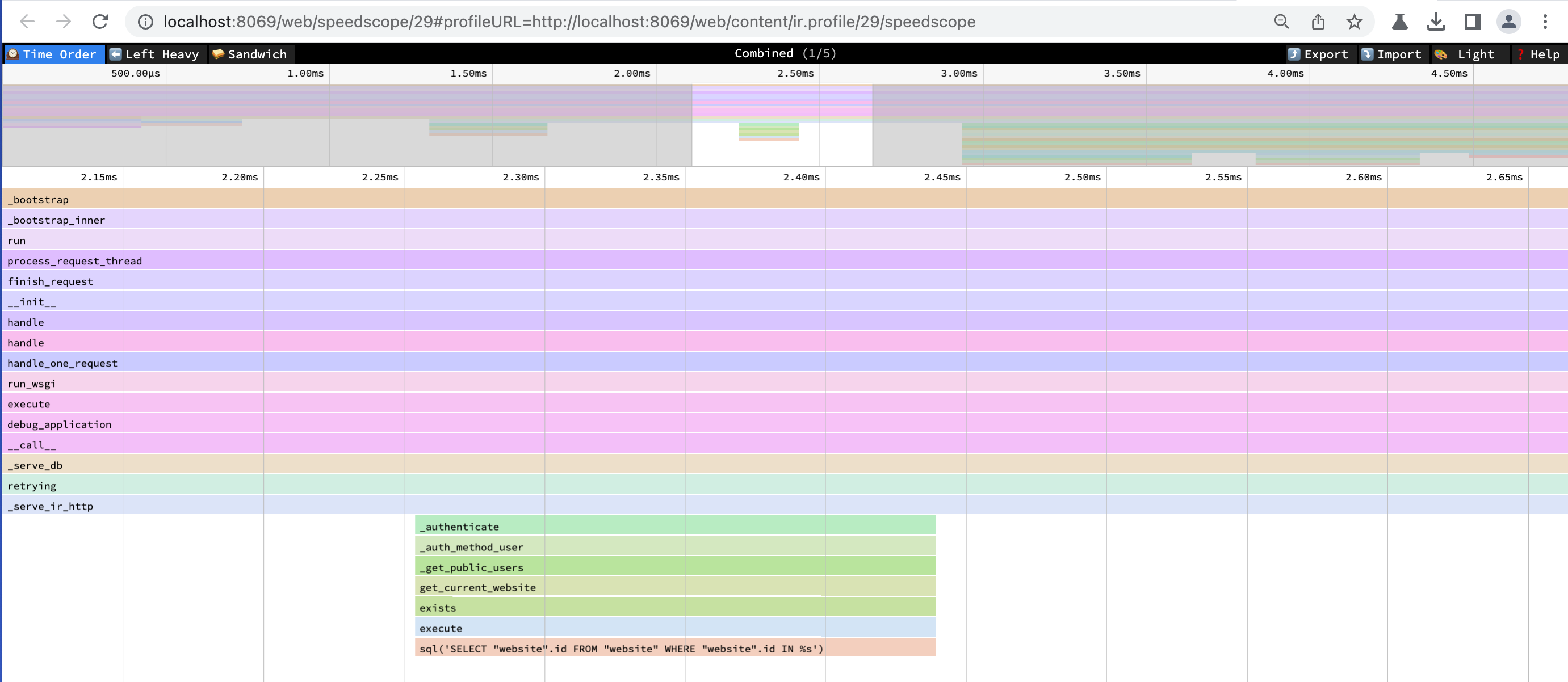The image size is (1568, 682).
Task: Open browser downloads icon
Action: (x=1436, y=22)
